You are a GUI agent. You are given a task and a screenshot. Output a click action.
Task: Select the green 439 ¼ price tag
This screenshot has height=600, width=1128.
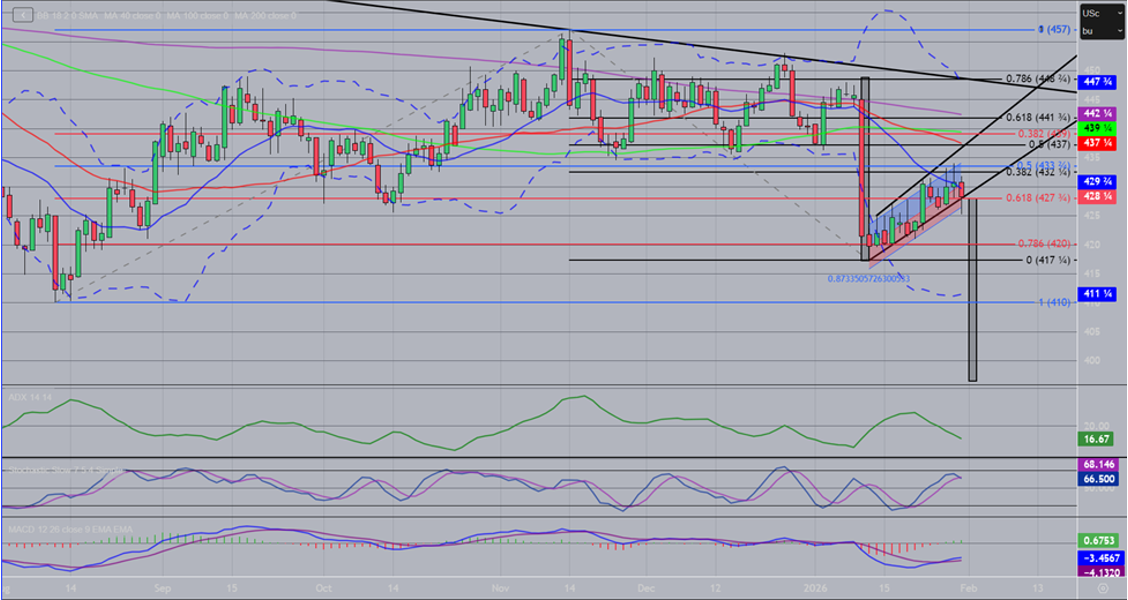click(x=1093, y=130)
